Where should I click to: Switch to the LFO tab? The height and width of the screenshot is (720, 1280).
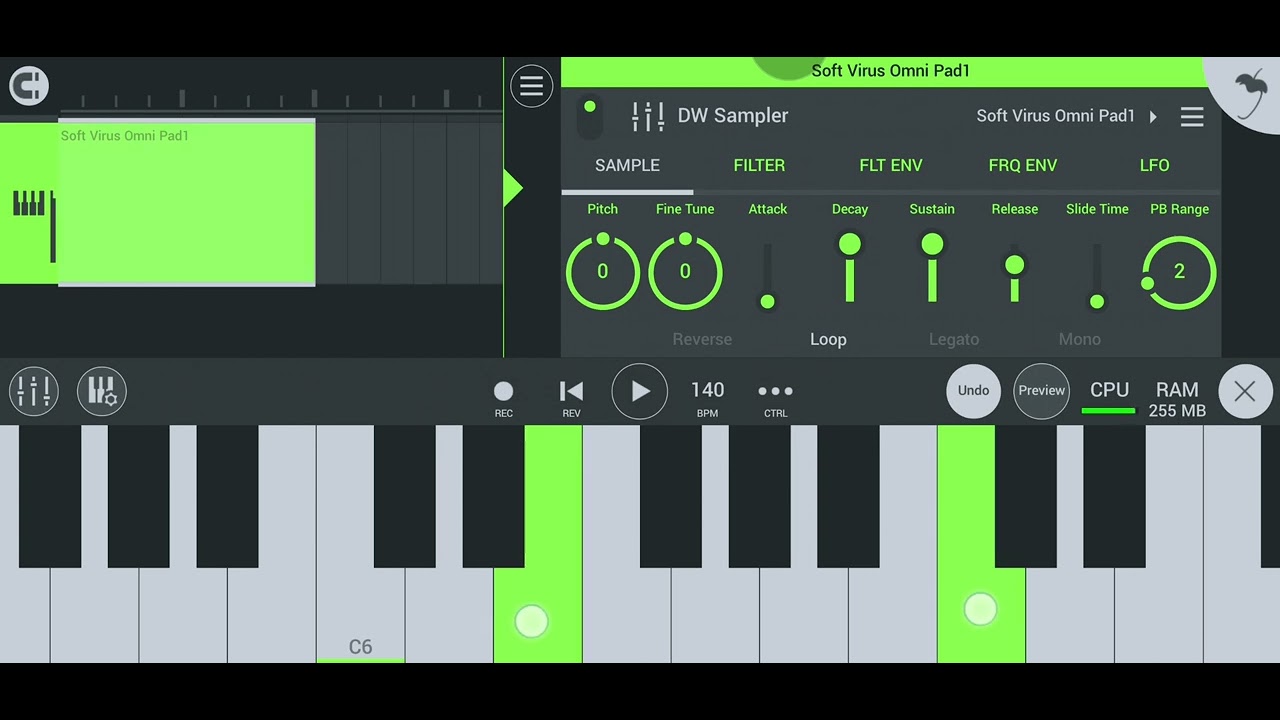pos(1154,166)
